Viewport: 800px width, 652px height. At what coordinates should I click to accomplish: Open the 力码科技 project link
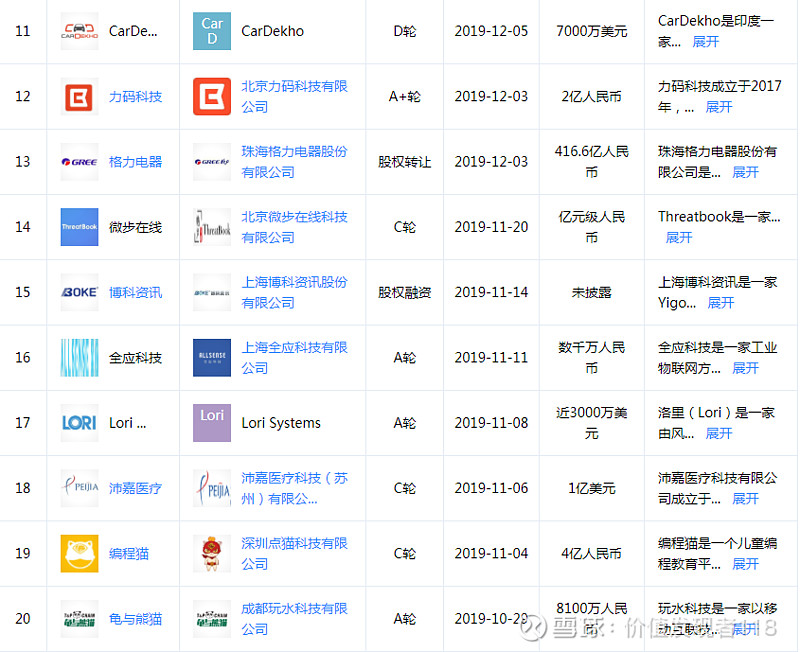click(136, 96)
